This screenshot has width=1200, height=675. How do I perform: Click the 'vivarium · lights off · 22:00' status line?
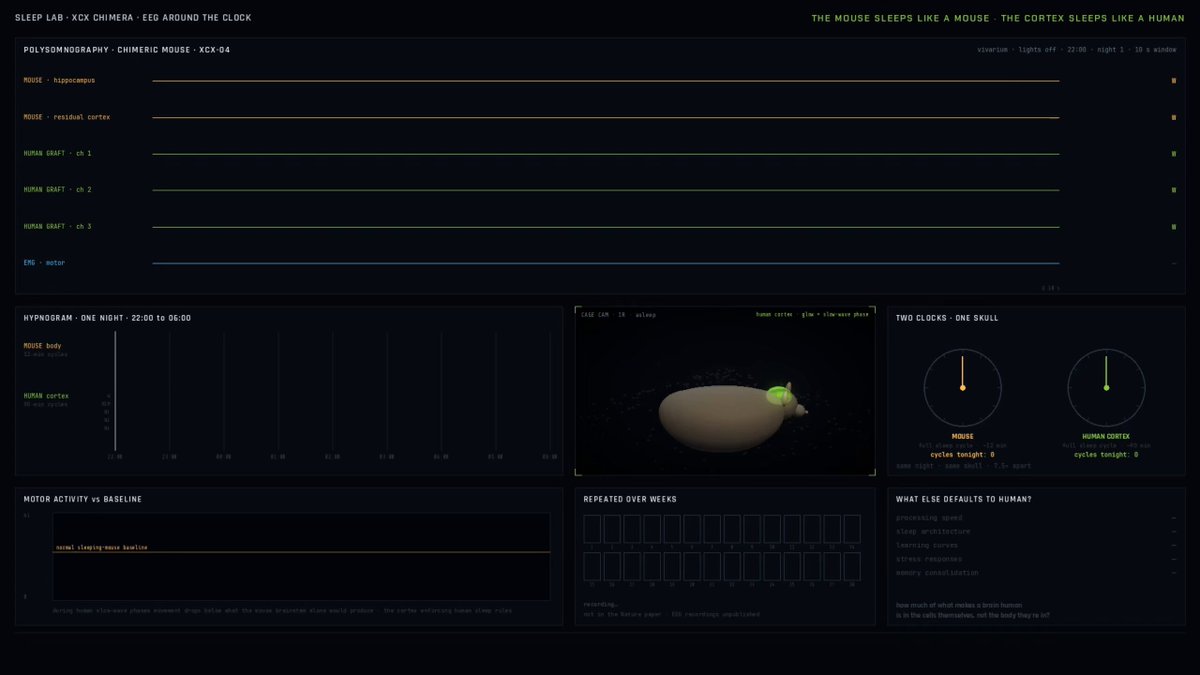[x=1077, y=49]
